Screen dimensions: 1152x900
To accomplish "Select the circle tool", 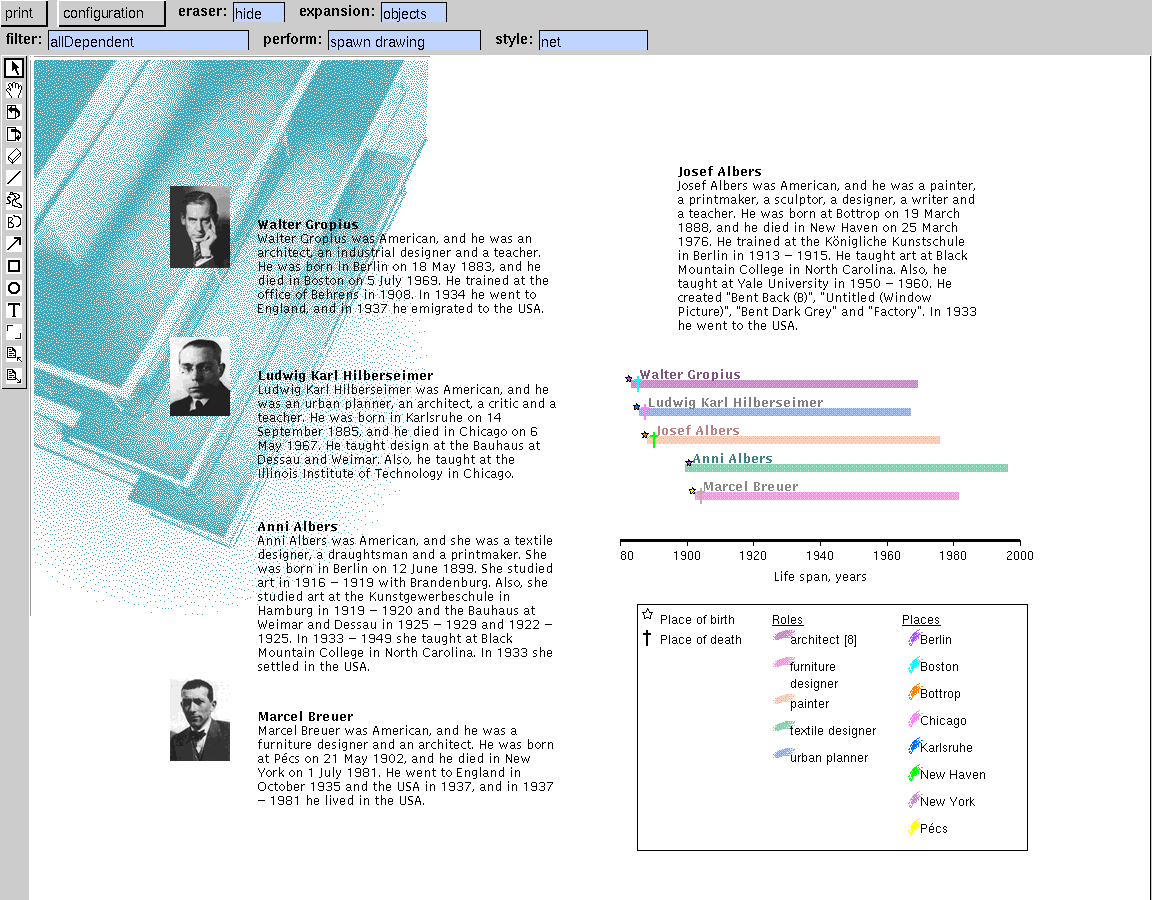I will point(14,288).
